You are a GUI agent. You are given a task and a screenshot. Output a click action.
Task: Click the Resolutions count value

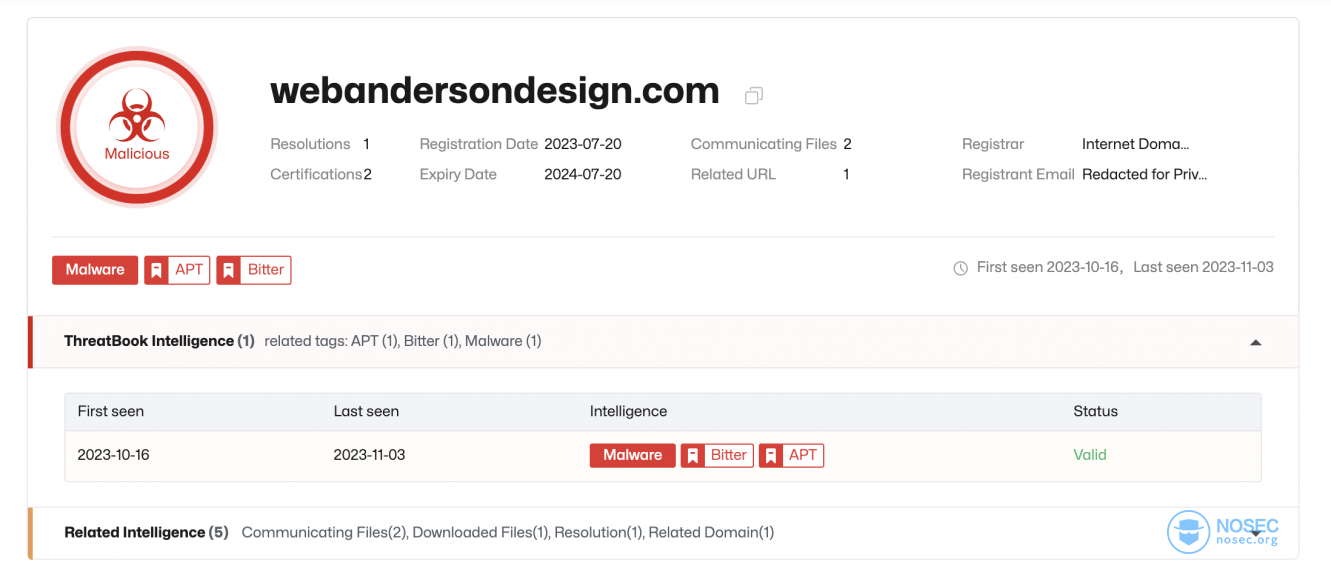click(x=366, y=144)
